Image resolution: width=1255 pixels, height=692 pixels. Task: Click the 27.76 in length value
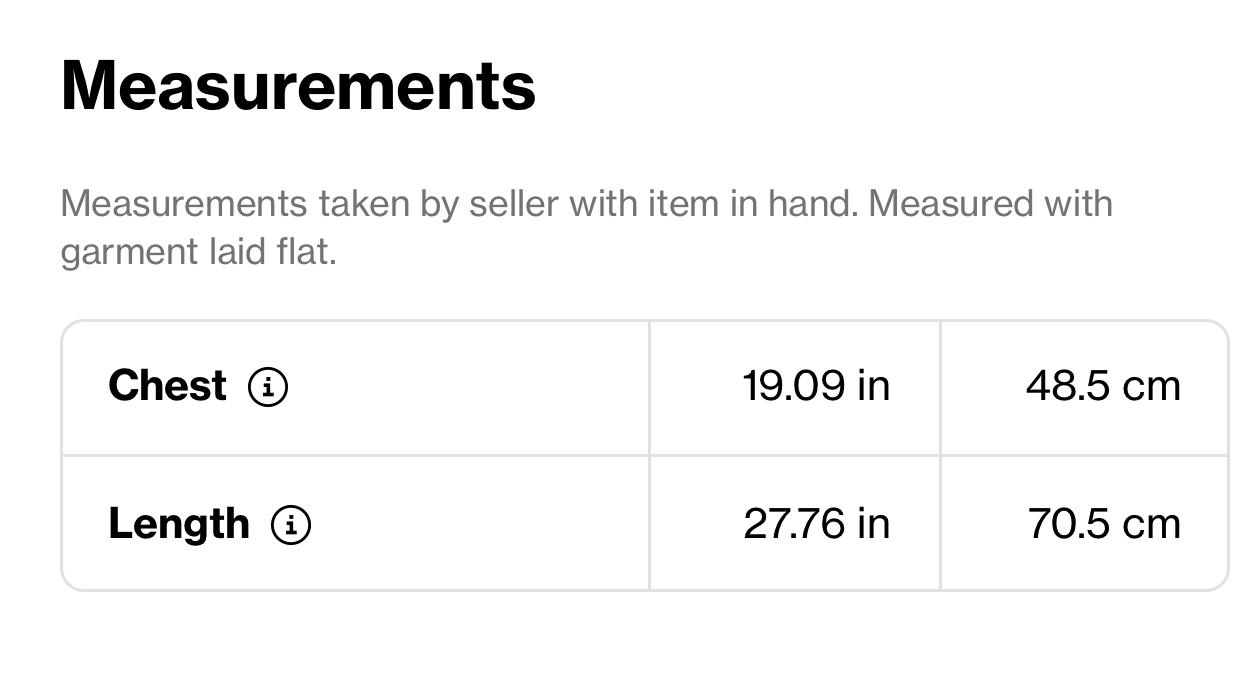coord(816,524)
